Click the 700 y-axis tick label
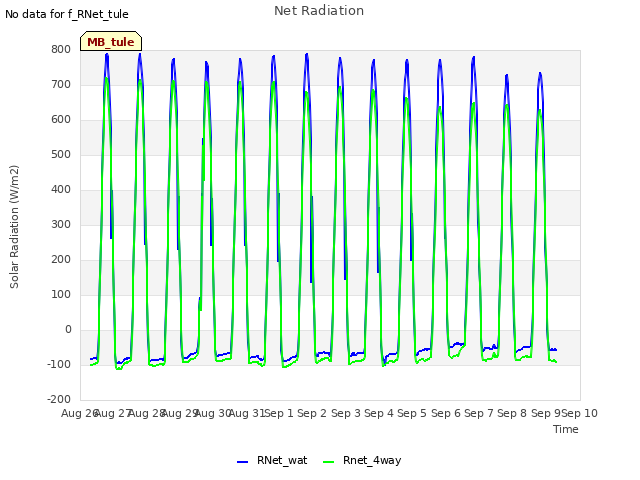The image size is (640, 480). pos(61,84)
